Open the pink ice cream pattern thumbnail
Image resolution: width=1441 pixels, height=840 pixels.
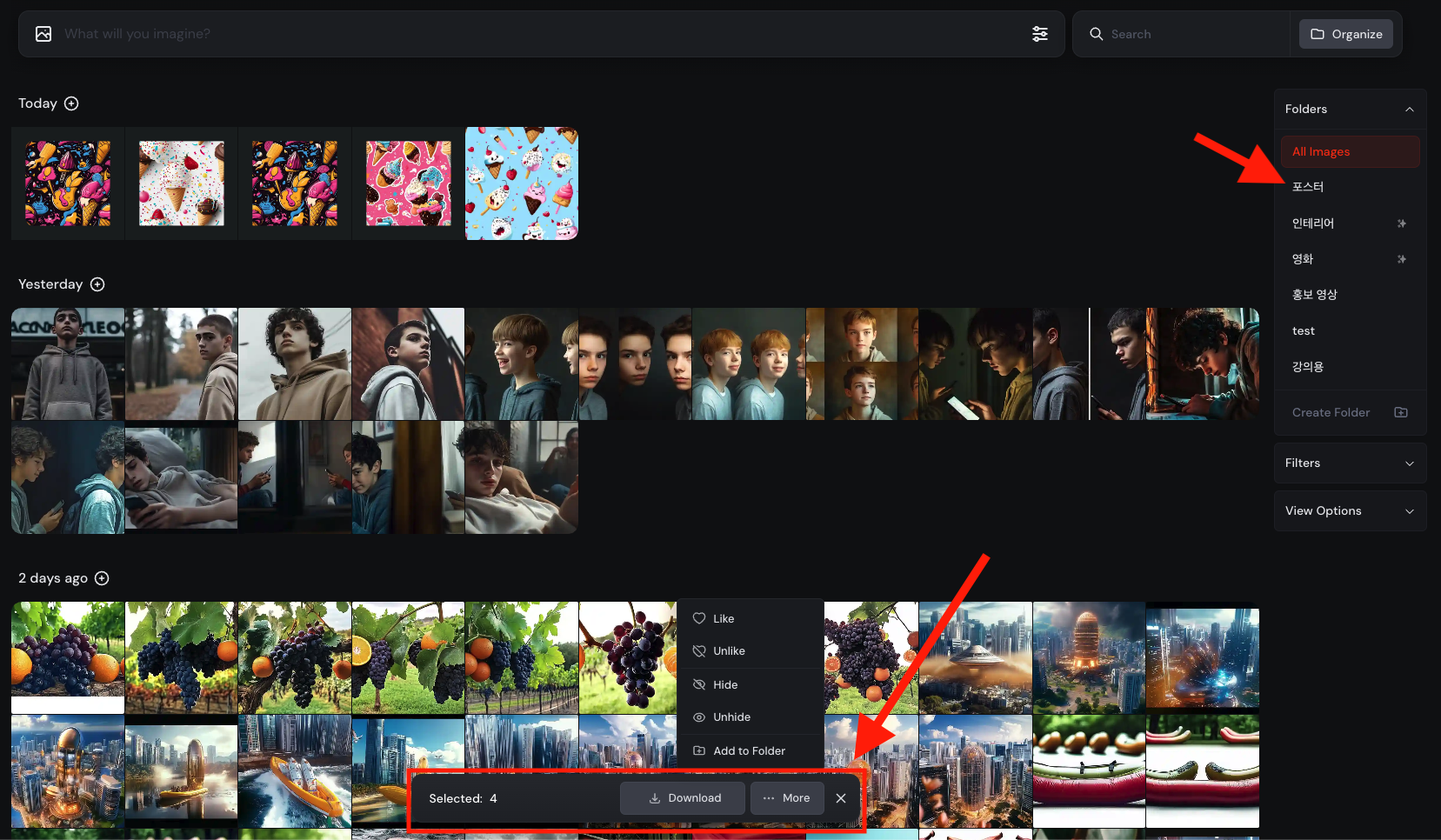[409, 183]
